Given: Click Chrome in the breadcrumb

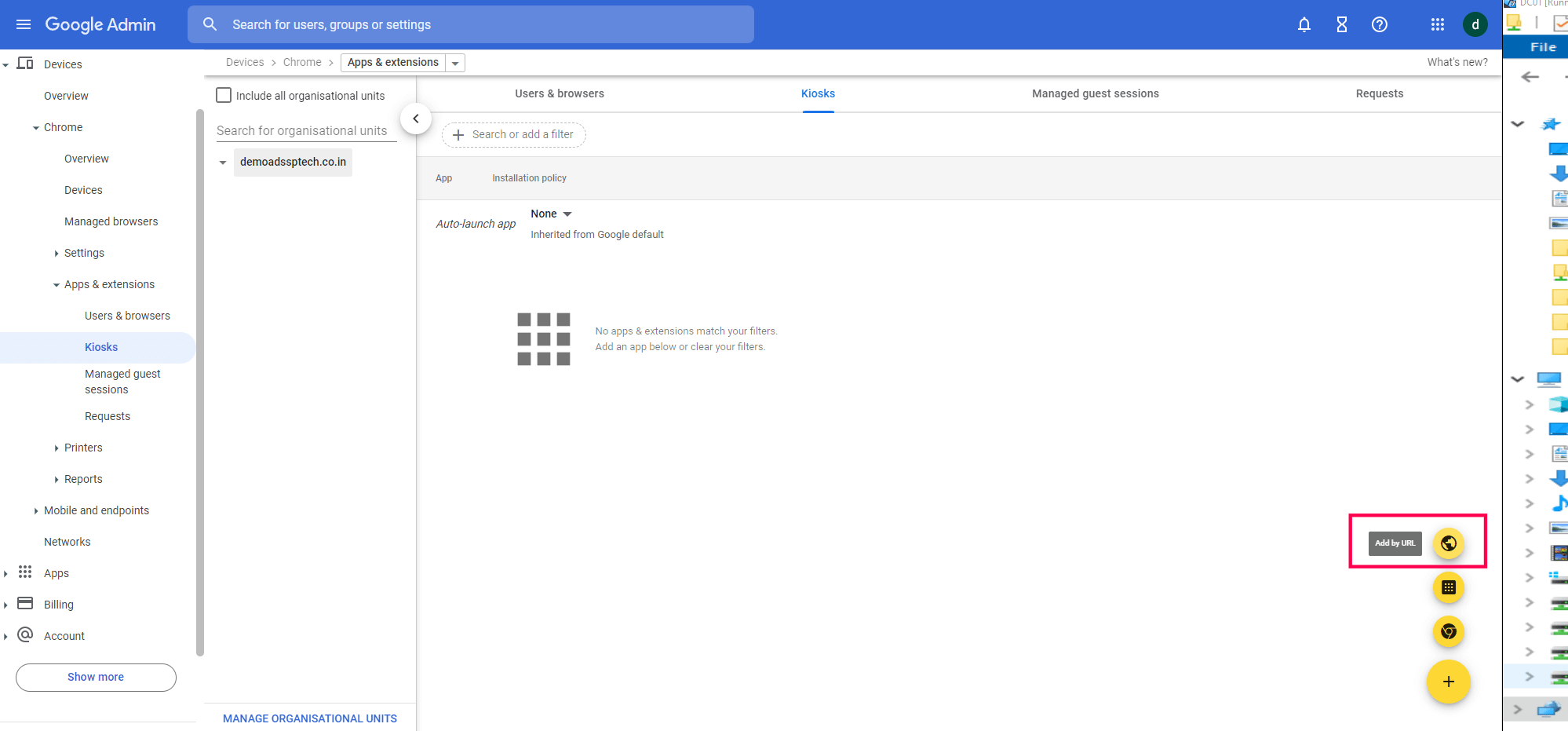Looking at the screenshot, I should 302,62.
